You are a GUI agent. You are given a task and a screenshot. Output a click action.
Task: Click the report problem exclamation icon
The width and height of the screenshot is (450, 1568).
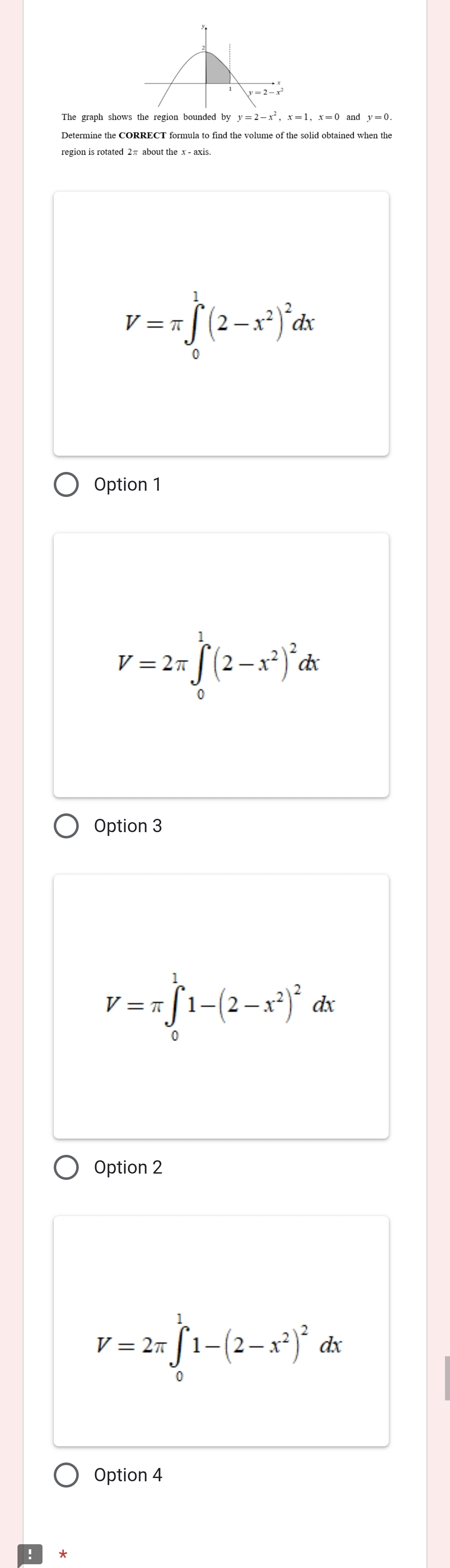coord(30,1555)
